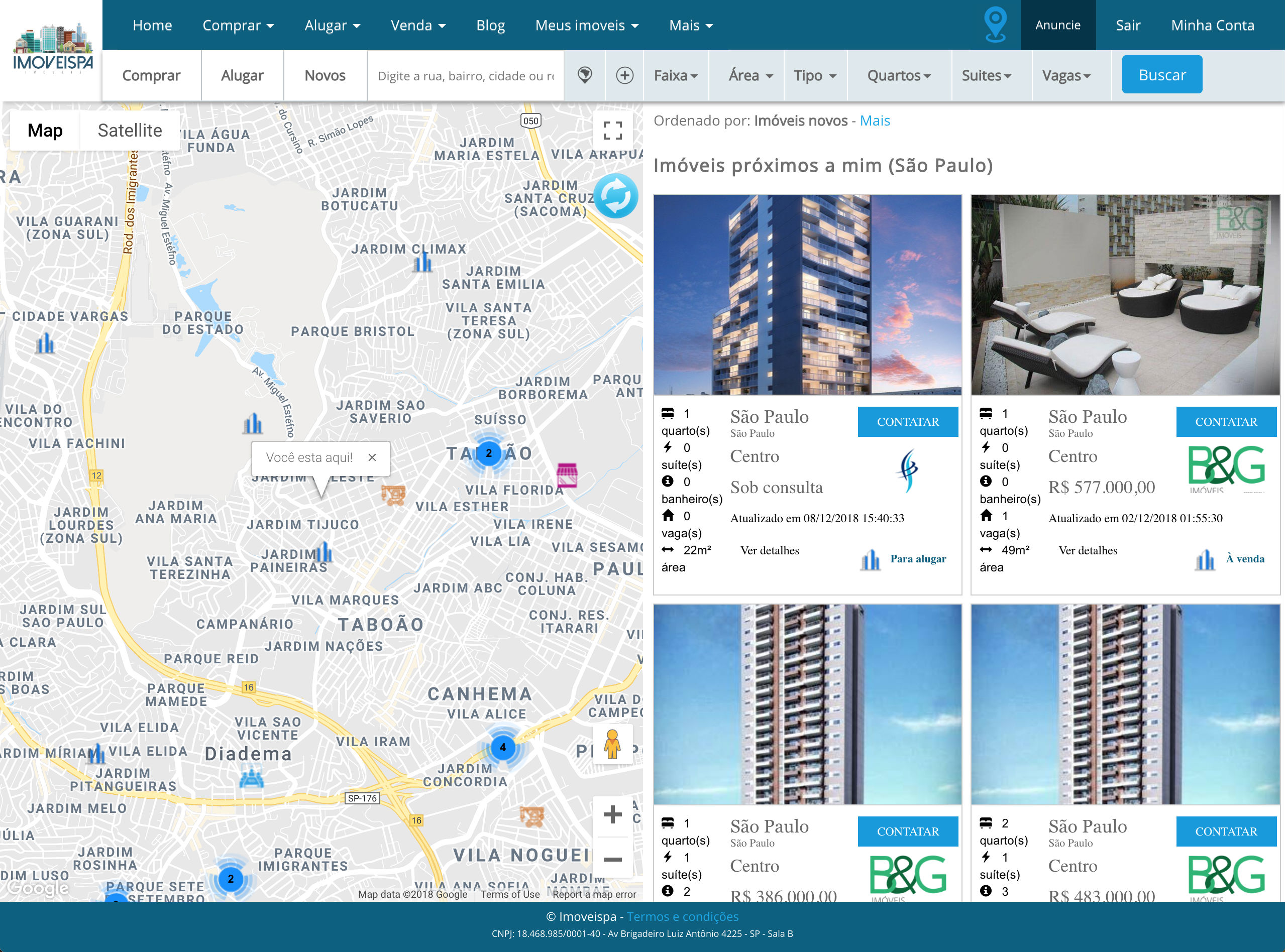Open the Área filter dropdown

pyautogui.click(x=751, y=75)
